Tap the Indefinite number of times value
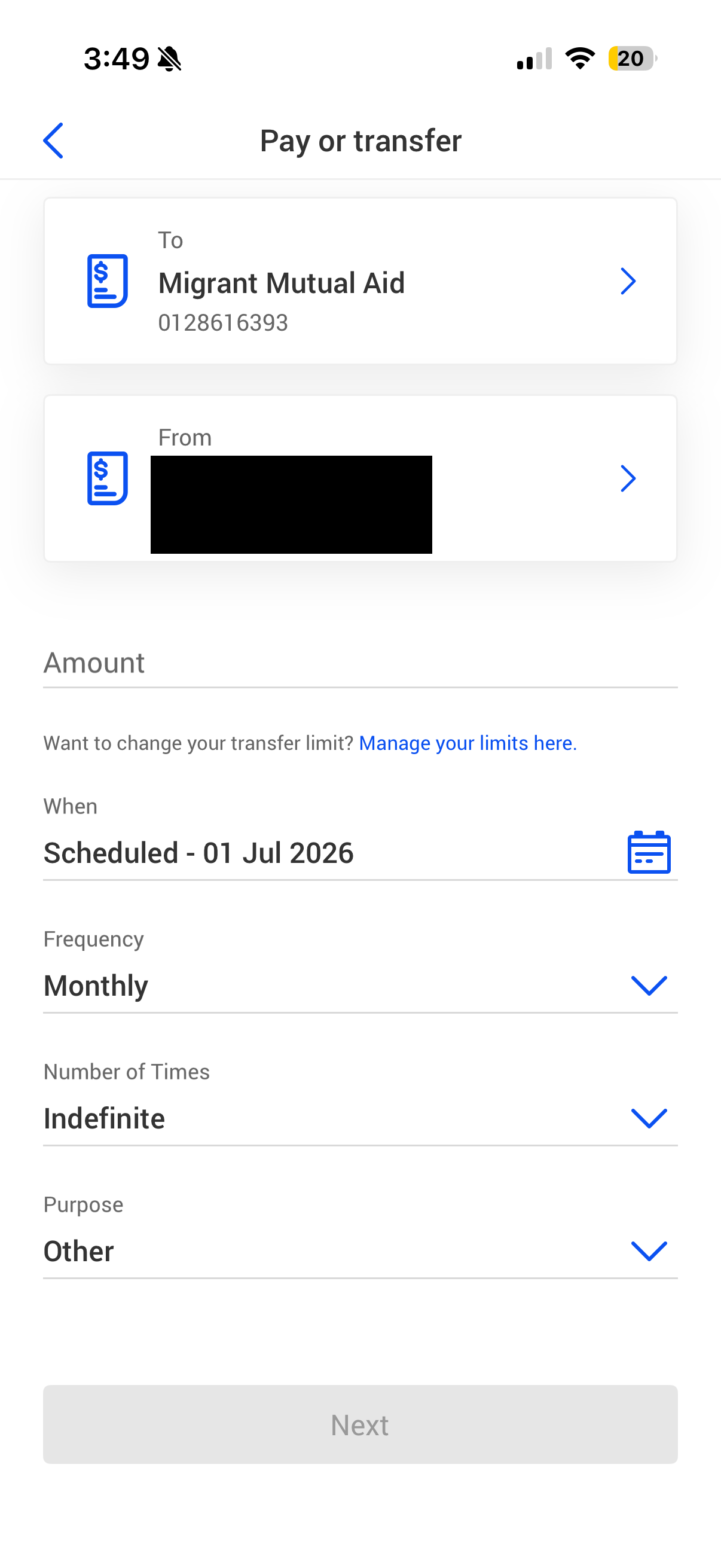Image resolution: width=721 pixels, height=1568 pixels. (104, 1118)
